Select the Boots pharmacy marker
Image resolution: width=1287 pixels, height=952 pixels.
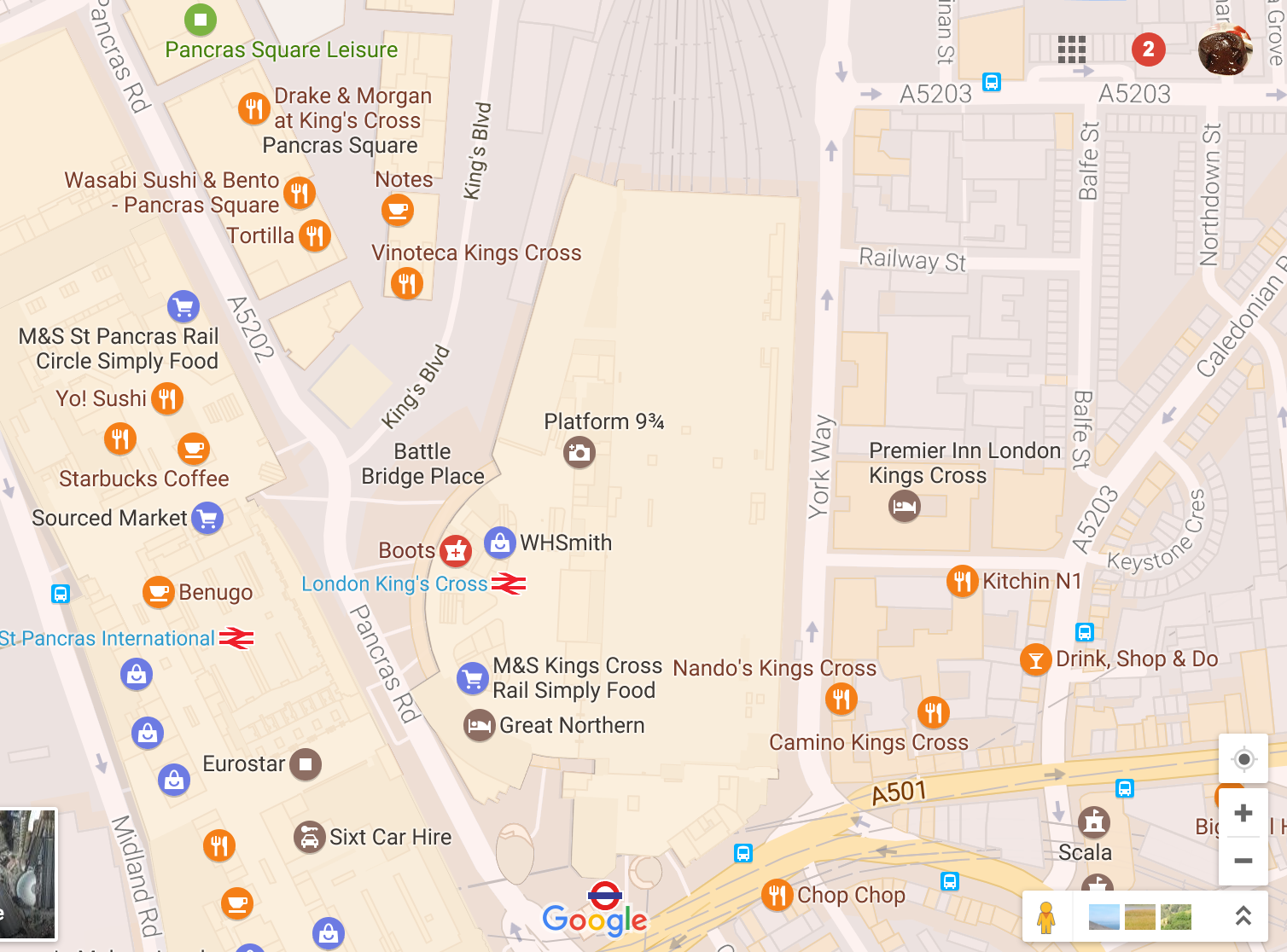point(456,552)
